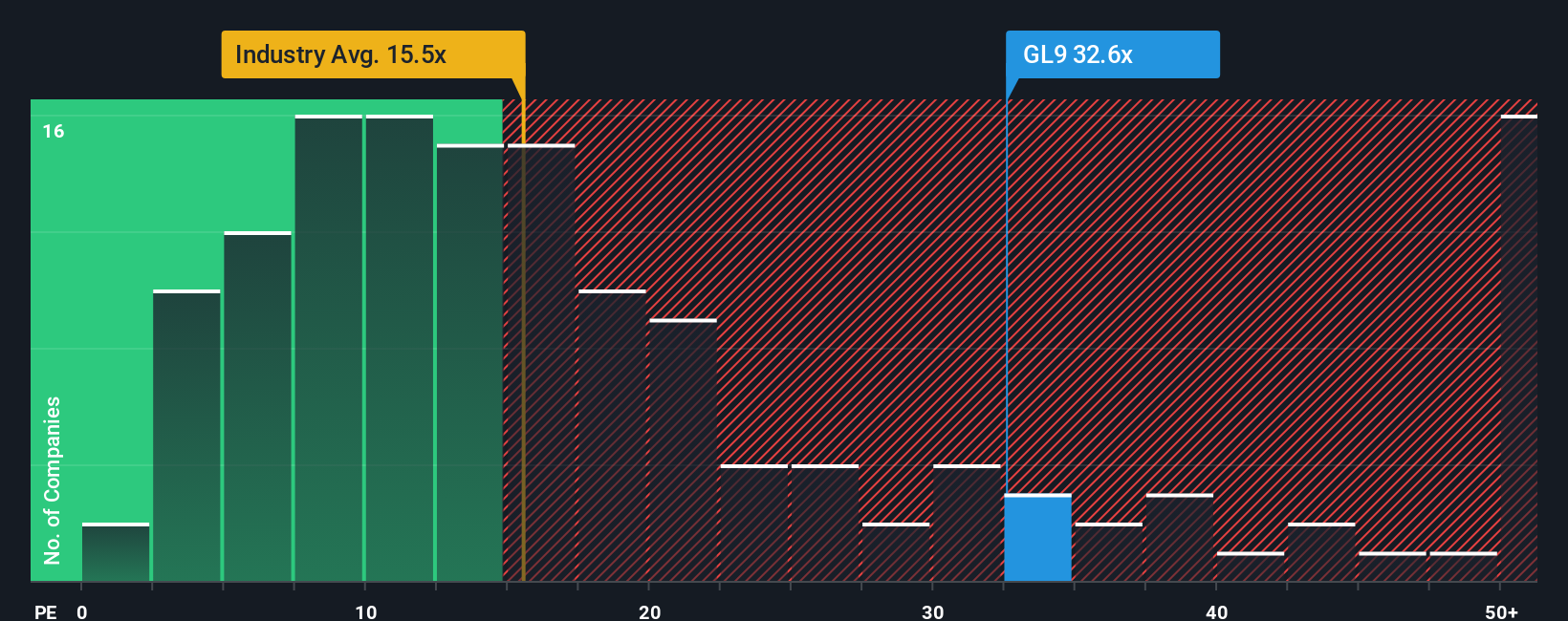Click the bar for PE 12.5 to 15
The height and width of the screenshot is (621, 1568).
(470, 363)
